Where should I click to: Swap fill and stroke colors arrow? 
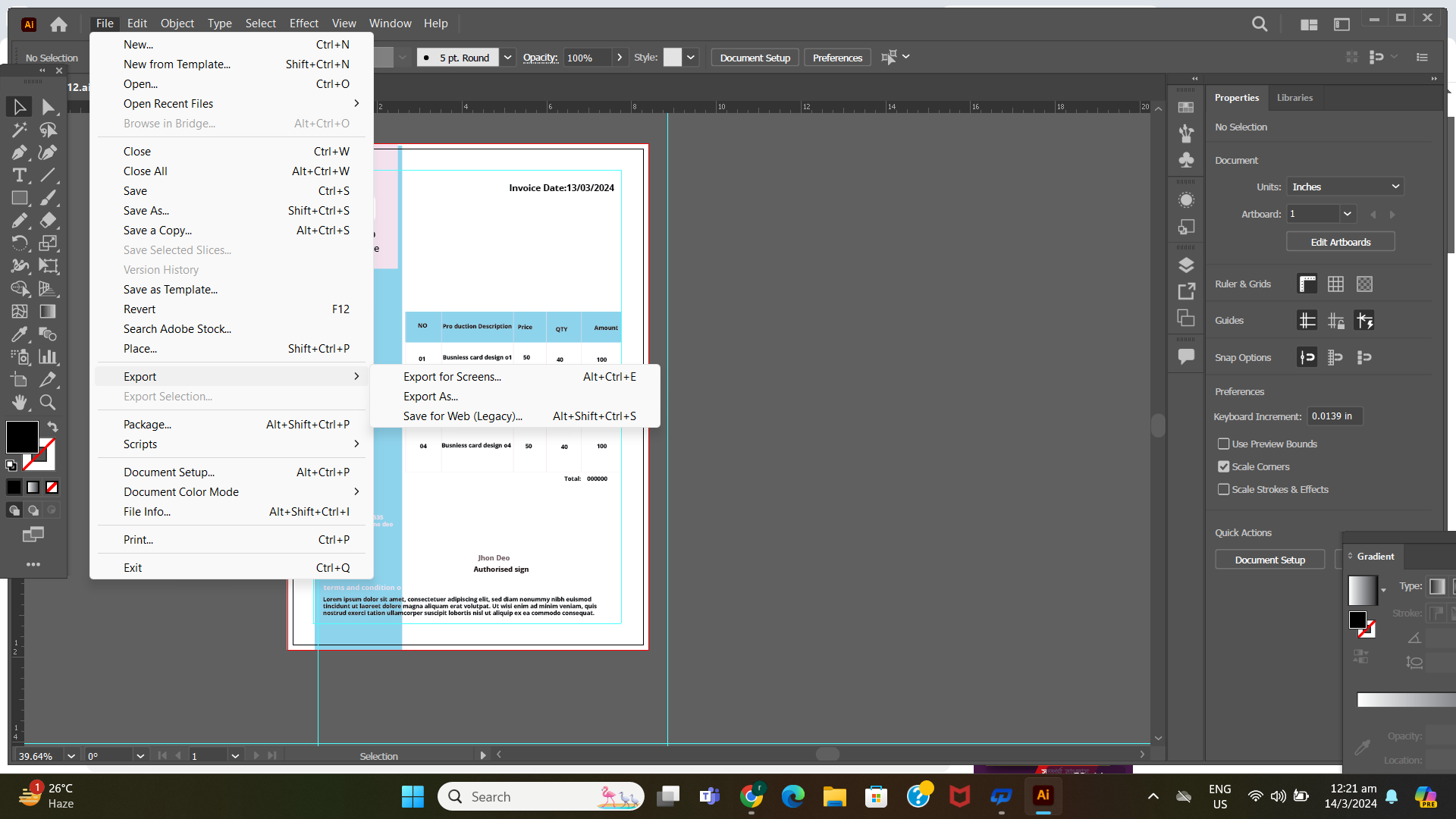[52, 427]
